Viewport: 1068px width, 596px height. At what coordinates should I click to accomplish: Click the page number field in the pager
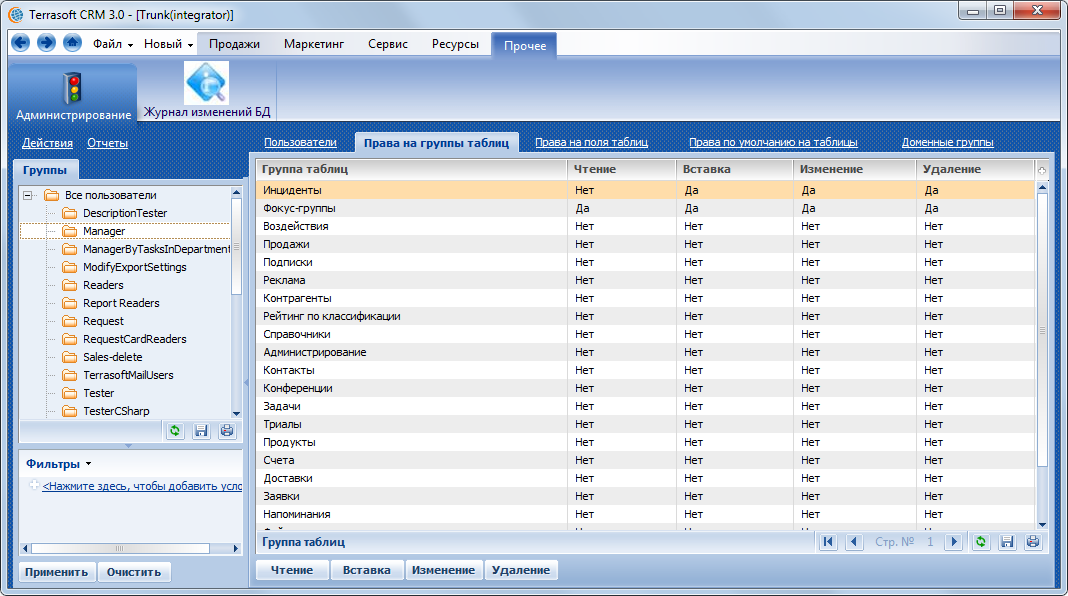pos(930,542)
